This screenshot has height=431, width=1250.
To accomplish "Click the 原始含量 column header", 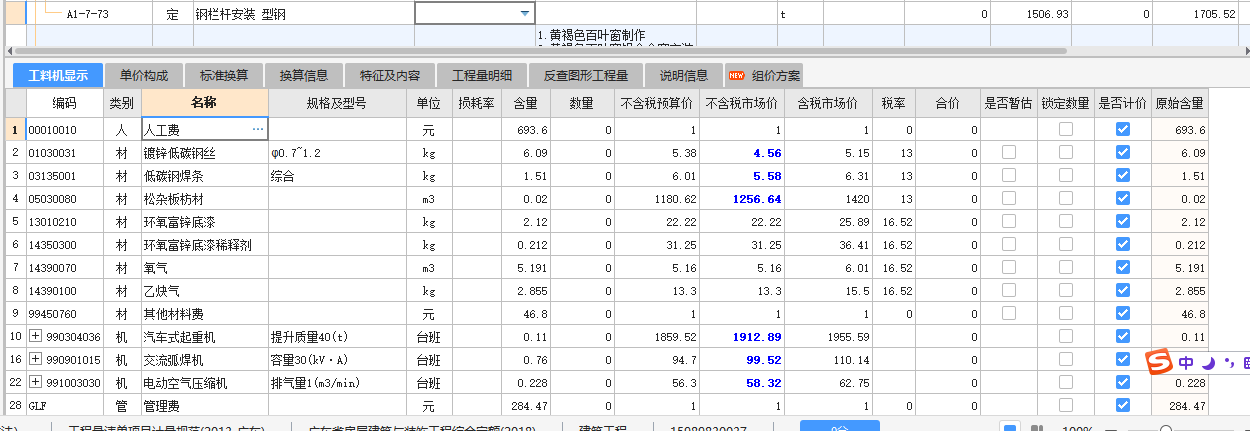I will [1180, 103].
